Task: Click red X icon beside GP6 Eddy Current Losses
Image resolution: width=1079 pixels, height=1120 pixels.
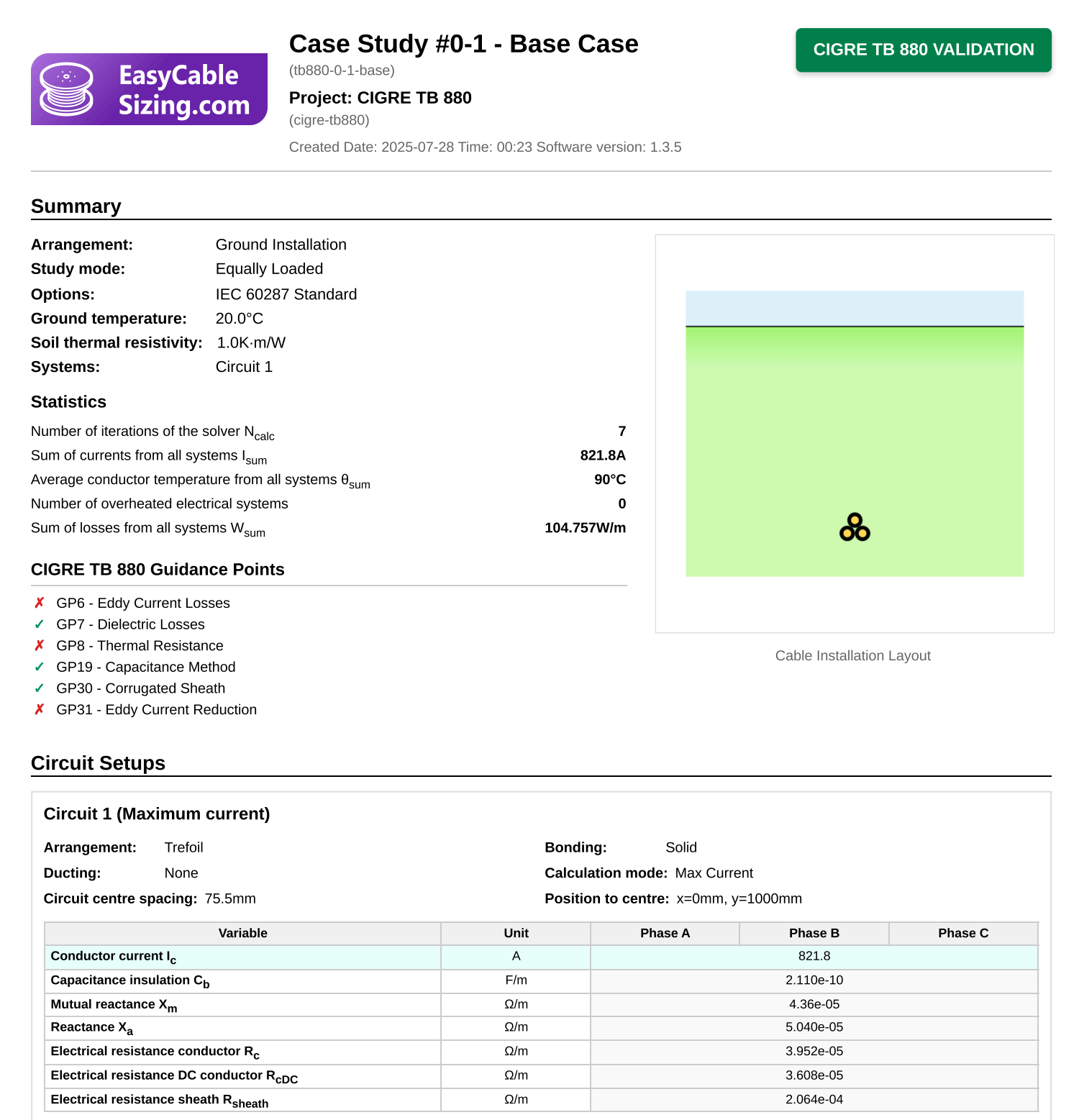Action: (40, 603)
